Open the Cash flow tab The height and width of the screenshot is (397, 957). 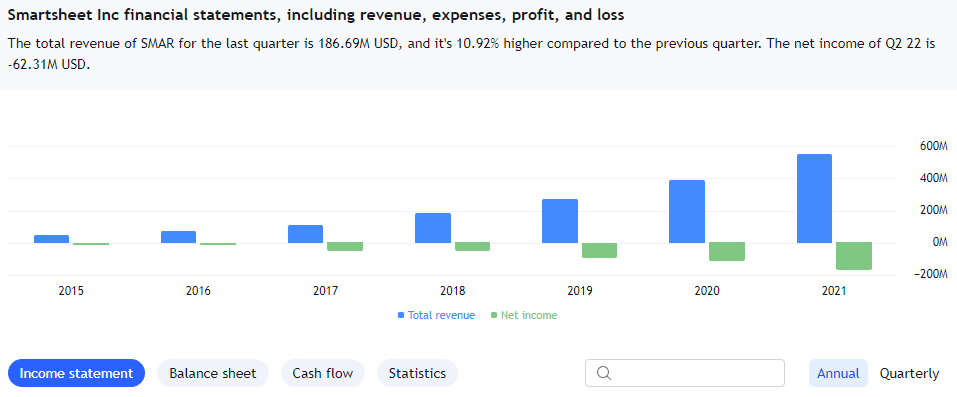(323, 373)
